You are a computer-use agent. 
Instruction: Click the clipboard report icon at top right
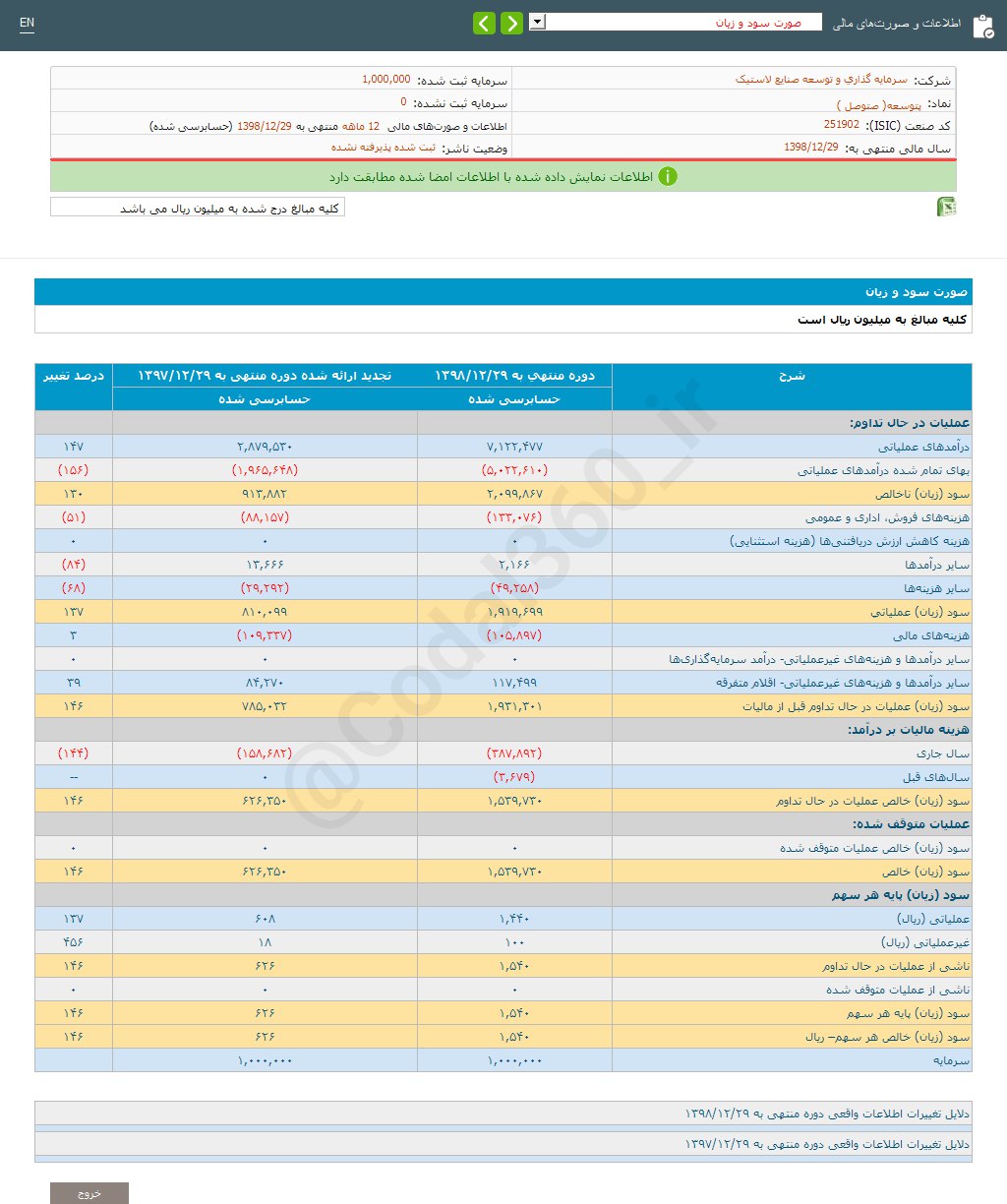983,26
